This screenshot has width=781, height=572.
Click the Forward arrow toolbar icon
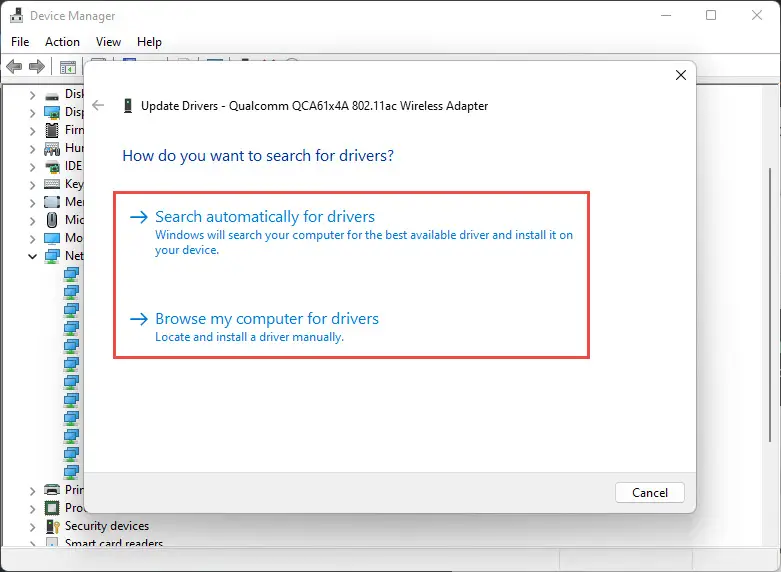pos(37,66)
